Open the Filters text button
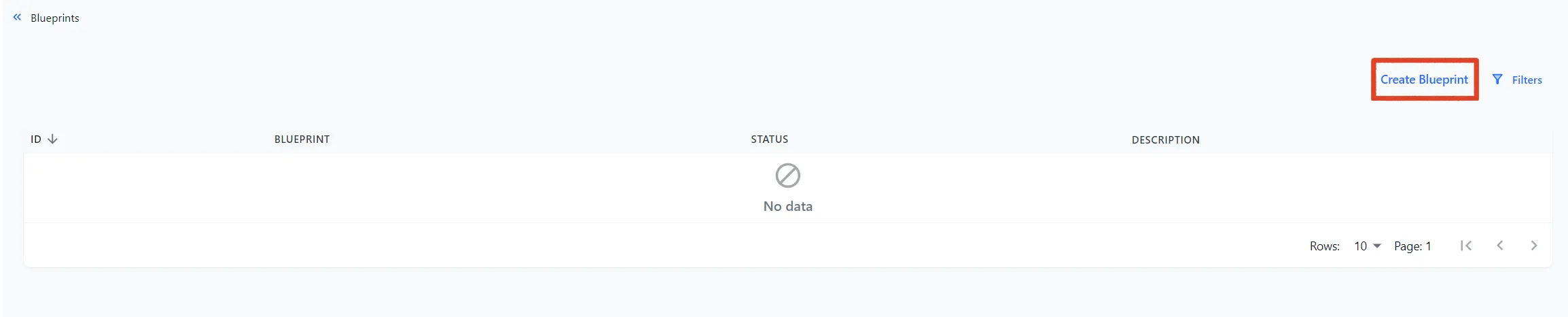The image size is (1568, 317). tap(1527, 80)
